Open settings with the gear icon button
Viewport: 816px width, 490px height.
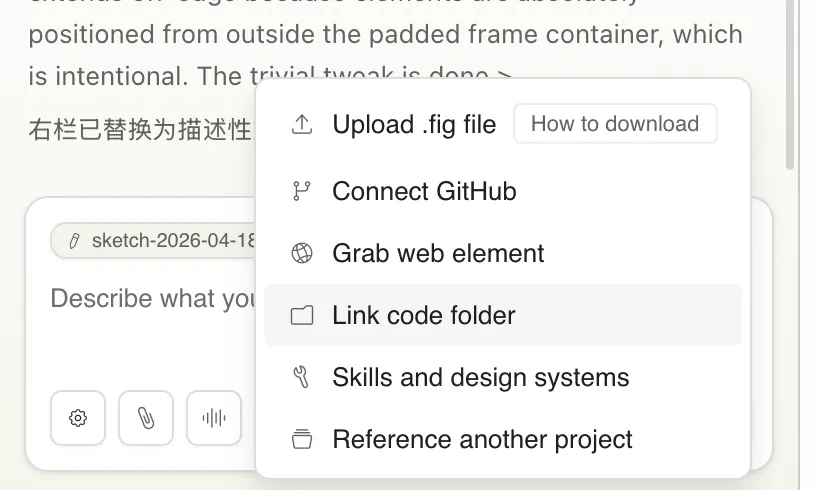(78, 418)
